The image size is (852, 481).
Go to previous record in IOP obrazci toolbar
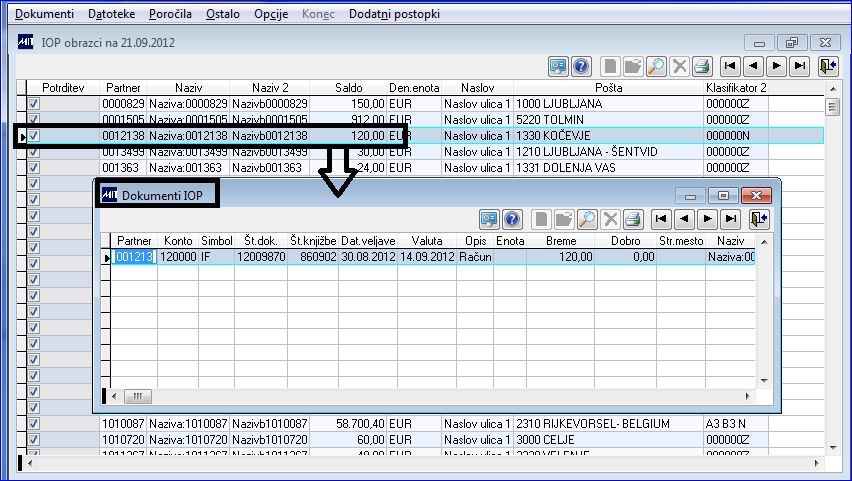754,66
